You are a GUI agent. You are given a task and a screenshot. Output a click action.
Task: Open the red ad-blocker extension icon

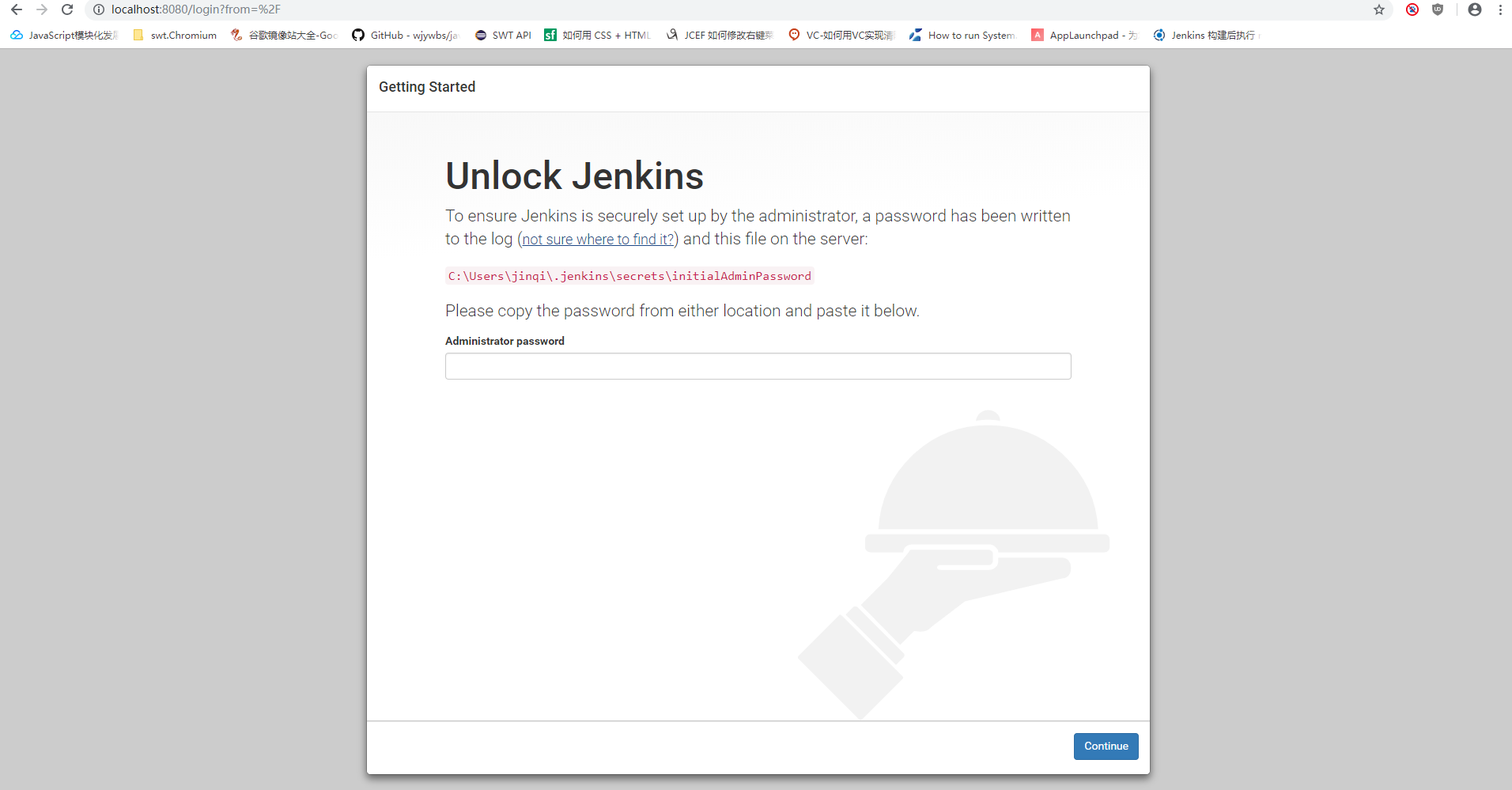point(1412,9)
